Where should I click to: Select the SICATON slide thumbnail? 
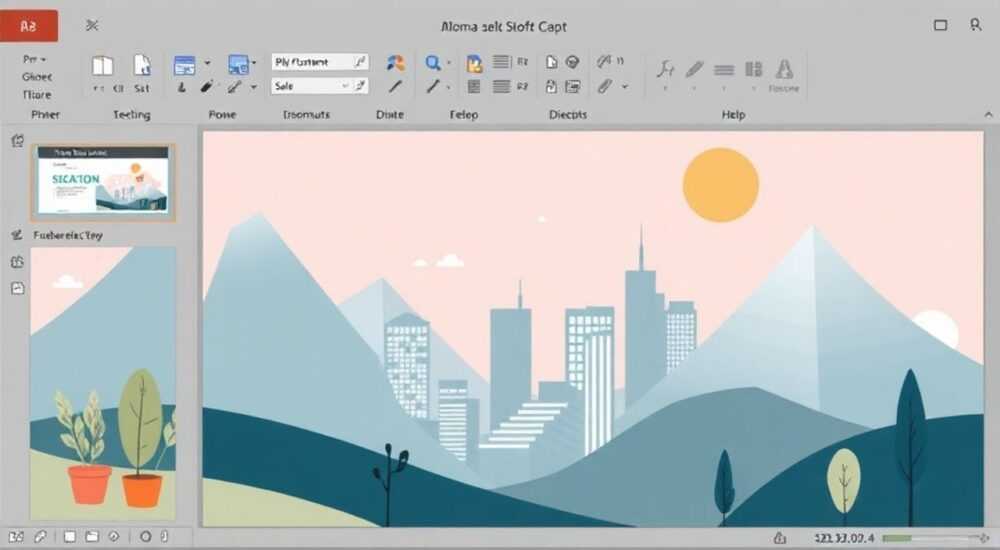tap(103, 181)
